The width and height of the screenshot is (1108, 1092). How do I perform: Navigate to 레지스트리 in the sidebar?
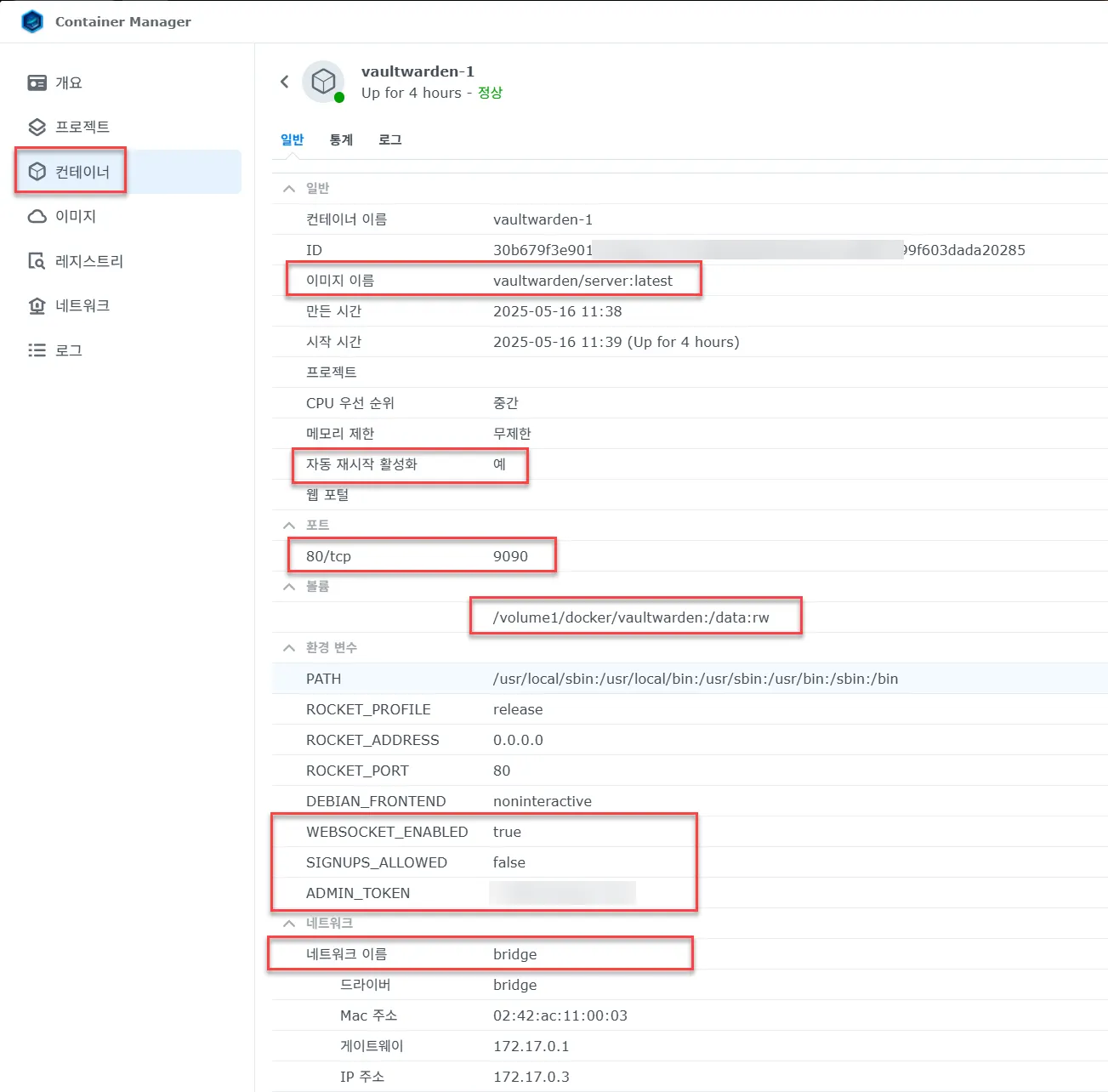(89, 261)
